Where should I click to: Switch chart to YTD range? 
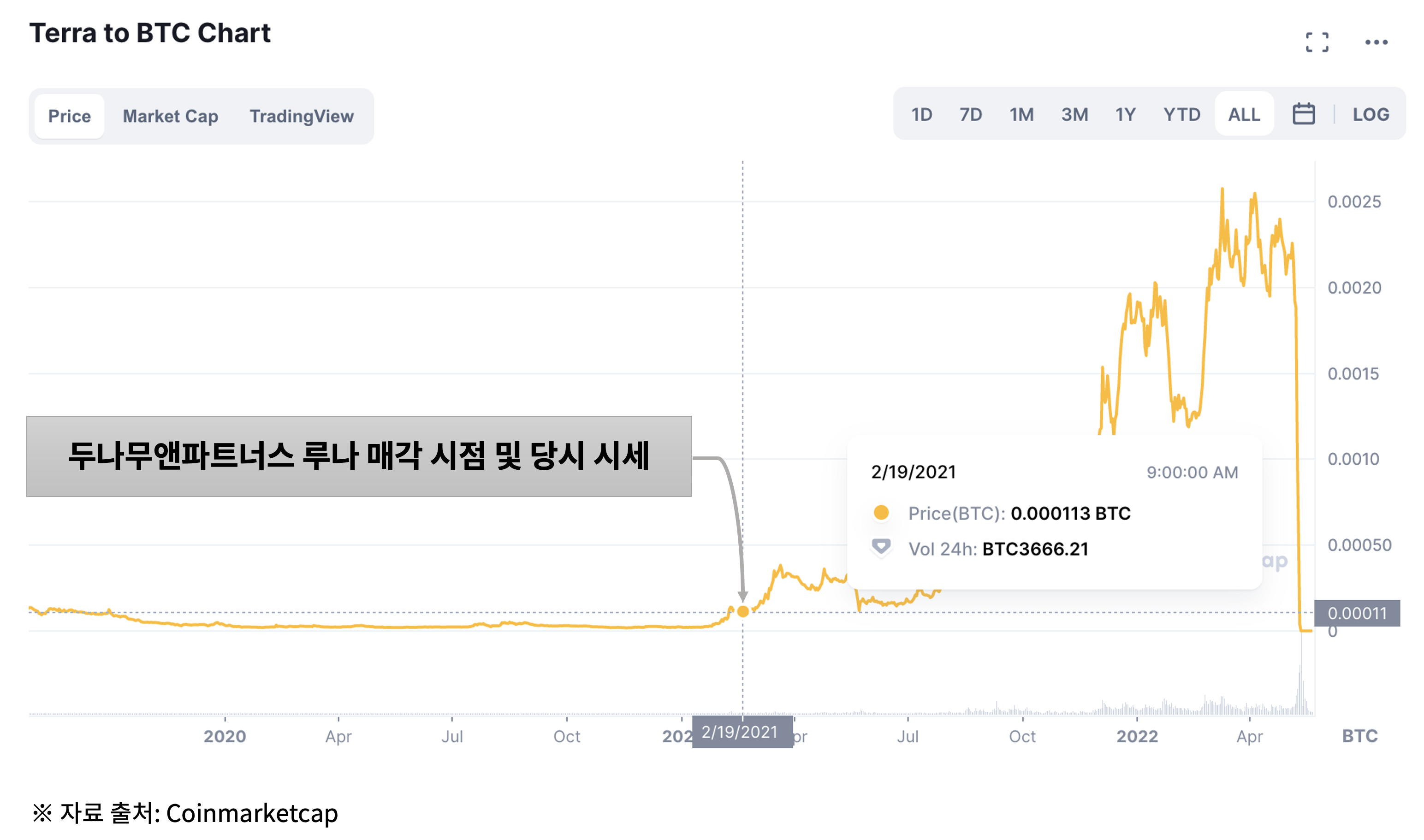coord(1181,114)
